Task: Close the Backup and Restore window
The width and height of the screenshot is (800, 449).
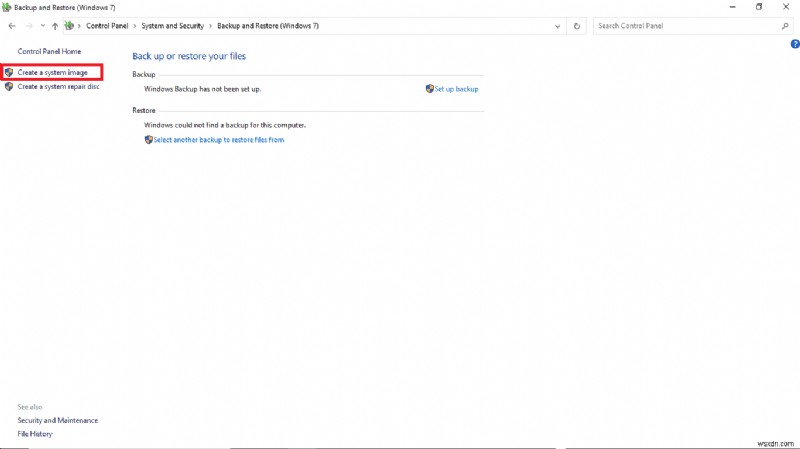Action: [x=786, y=7]
